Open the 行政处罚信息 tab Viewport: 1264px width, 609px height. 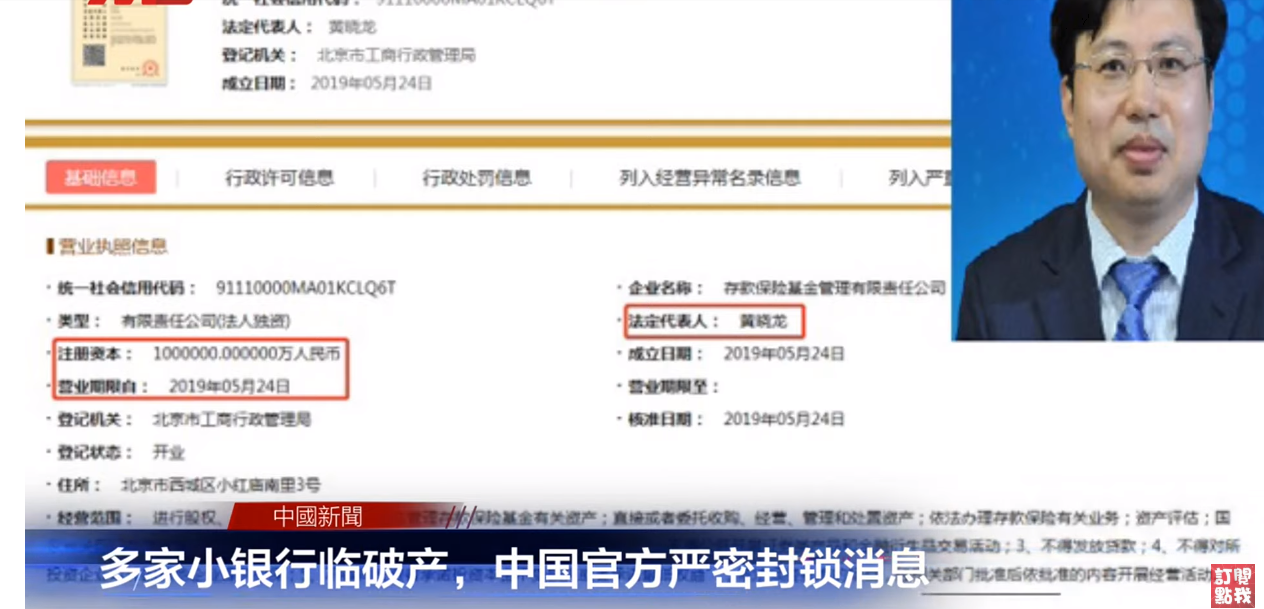pos(476,178)
